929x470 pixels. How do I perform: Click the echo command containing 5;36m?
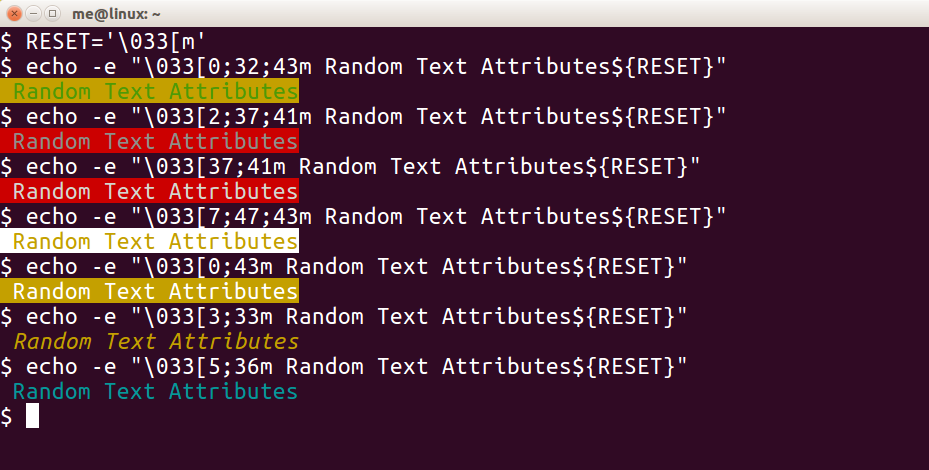click(x=344, y=366)
